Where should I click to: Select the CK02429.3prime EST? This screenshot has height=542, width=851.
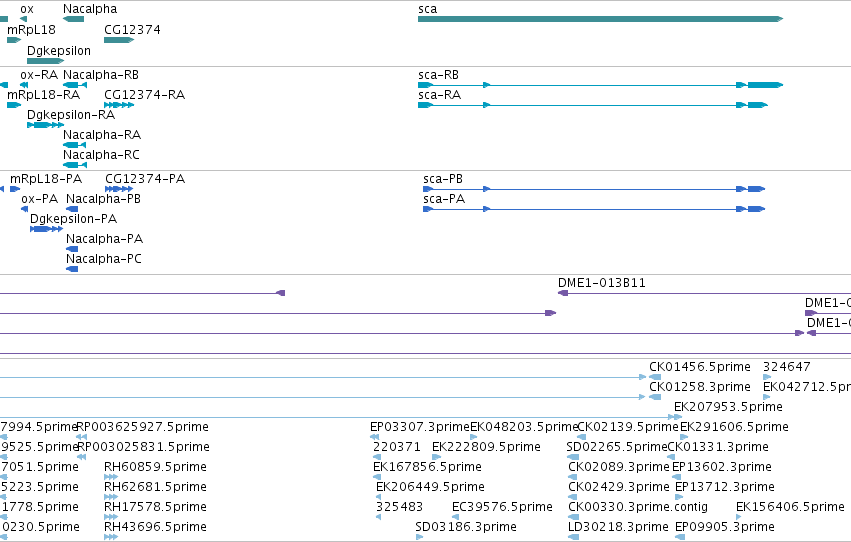click(x=573, y=498)
